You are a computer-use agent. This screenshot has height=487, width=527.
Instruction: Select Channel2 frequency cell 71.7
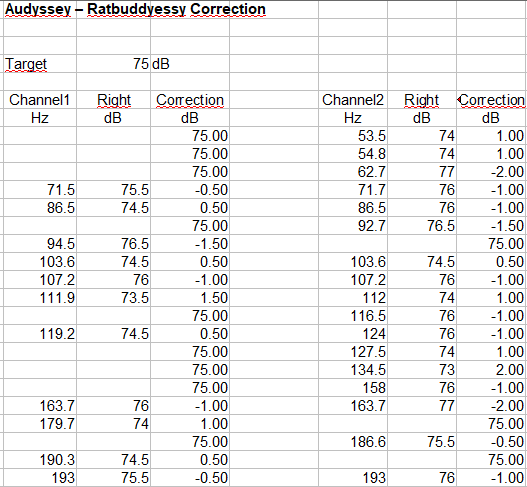coord(353,190)
